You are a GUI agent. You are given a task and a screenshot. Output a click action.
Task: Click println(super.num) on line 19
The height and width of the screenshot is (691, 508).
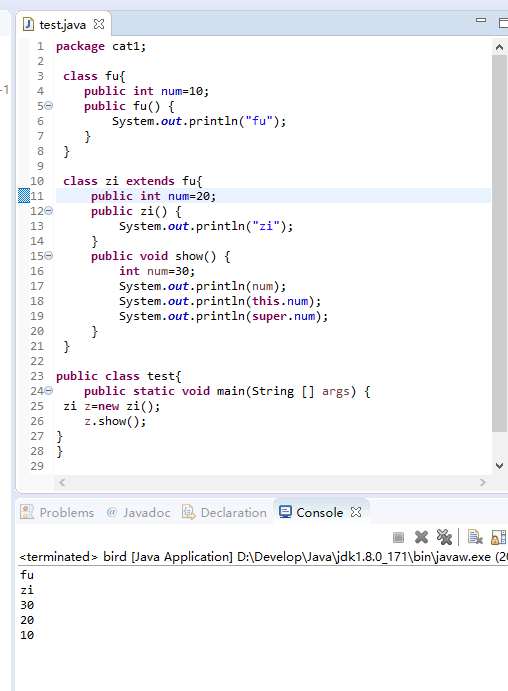224,316
